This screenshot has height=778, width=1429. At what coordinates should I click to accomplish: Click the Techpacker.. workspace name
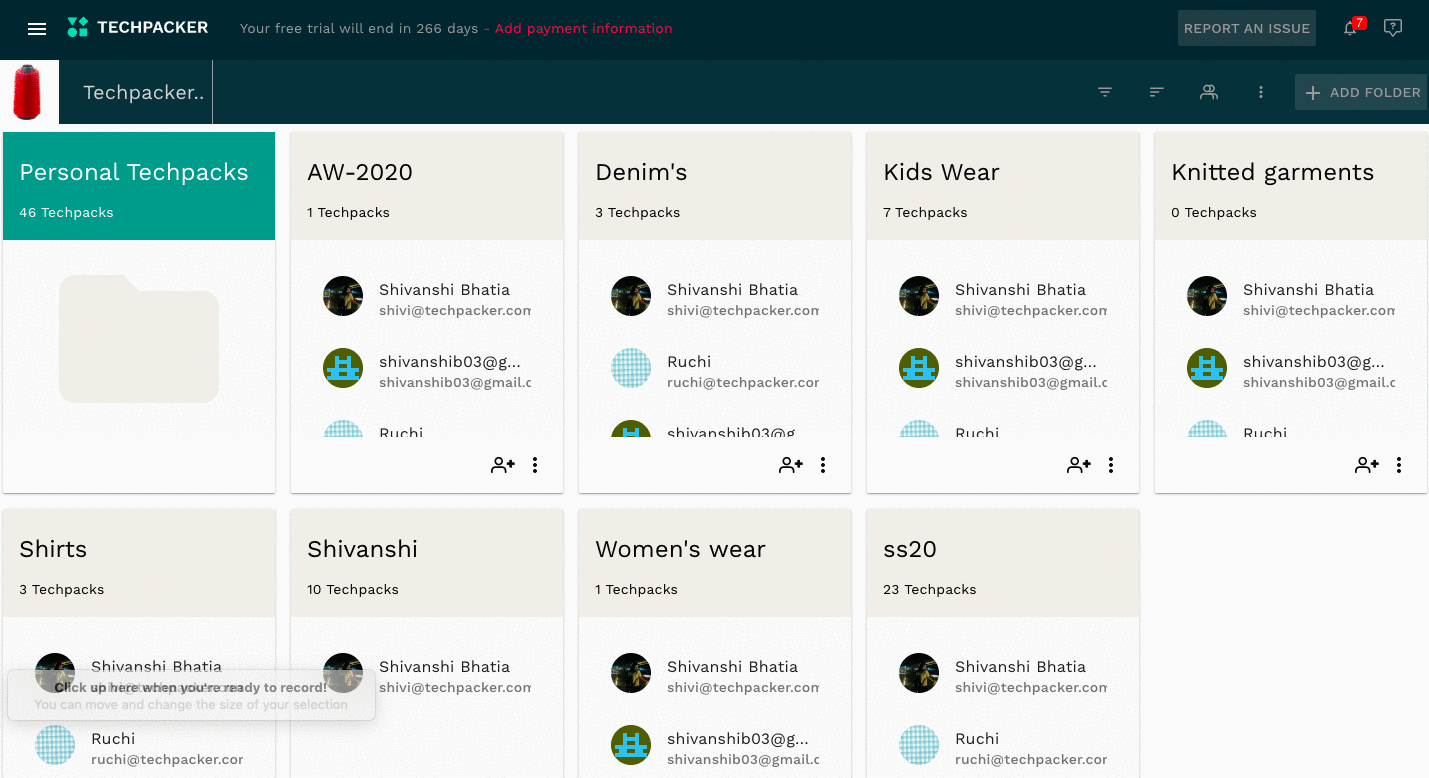pos(144,92)
